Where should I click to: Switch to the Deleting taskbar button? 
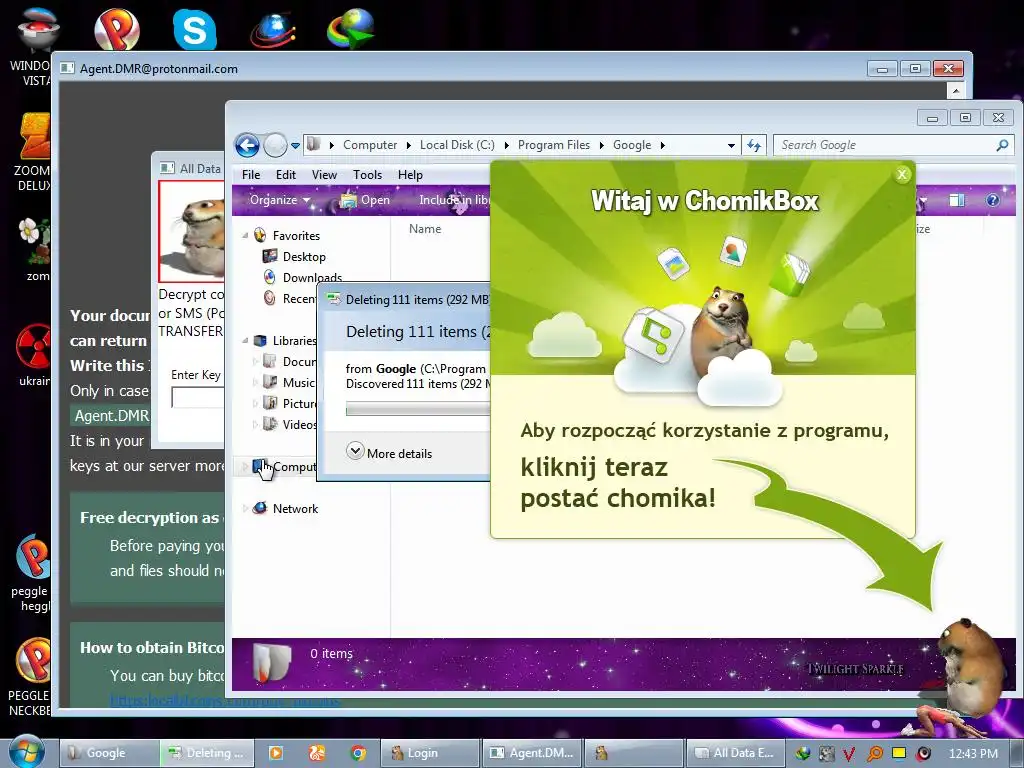point(206,753)
